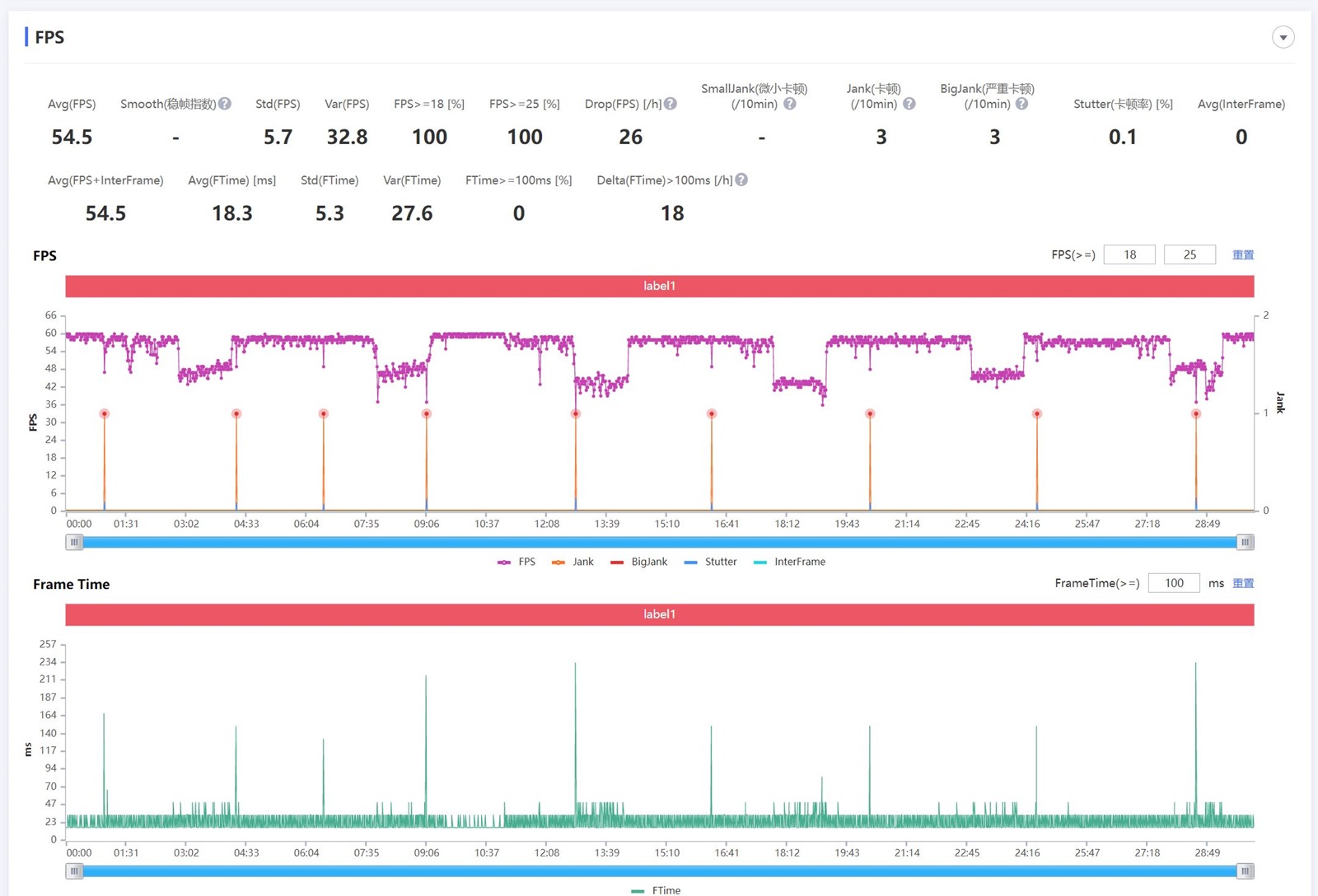
Task: Toggle FPS series in chart legend
Action: click(517, 562)
